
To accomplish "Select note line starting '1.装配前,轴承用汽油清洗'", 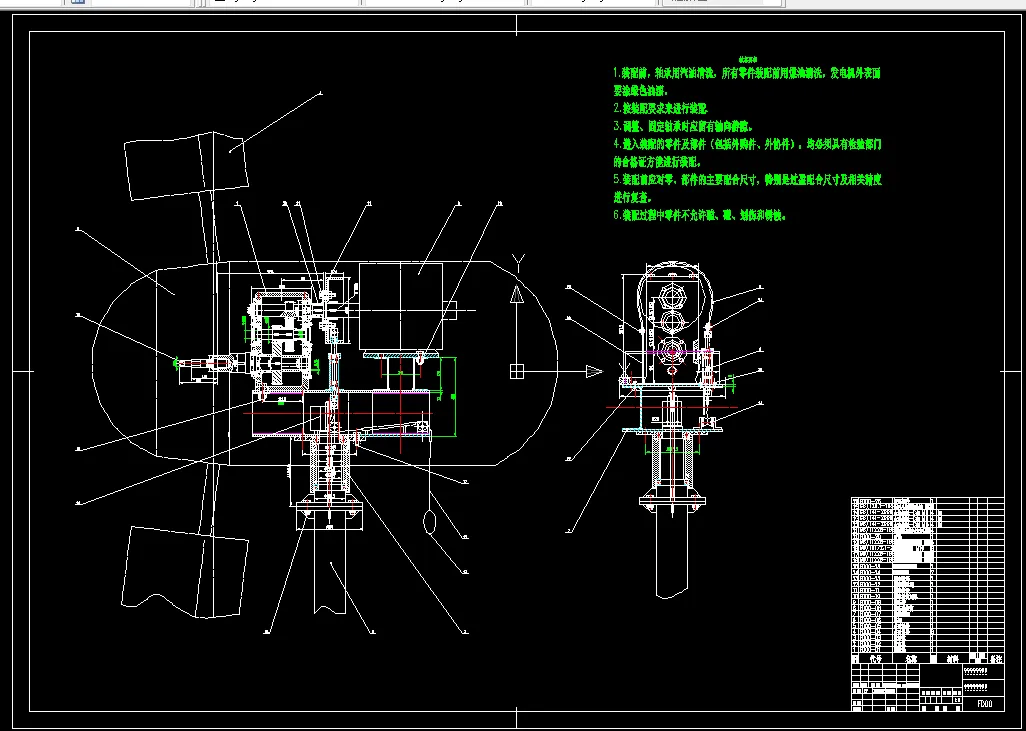I will [x=747, y=73].
